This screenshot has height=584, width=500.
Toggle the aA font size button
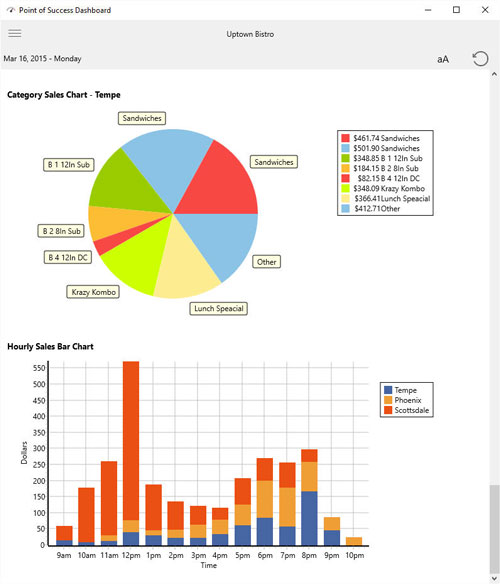[443, 59]
